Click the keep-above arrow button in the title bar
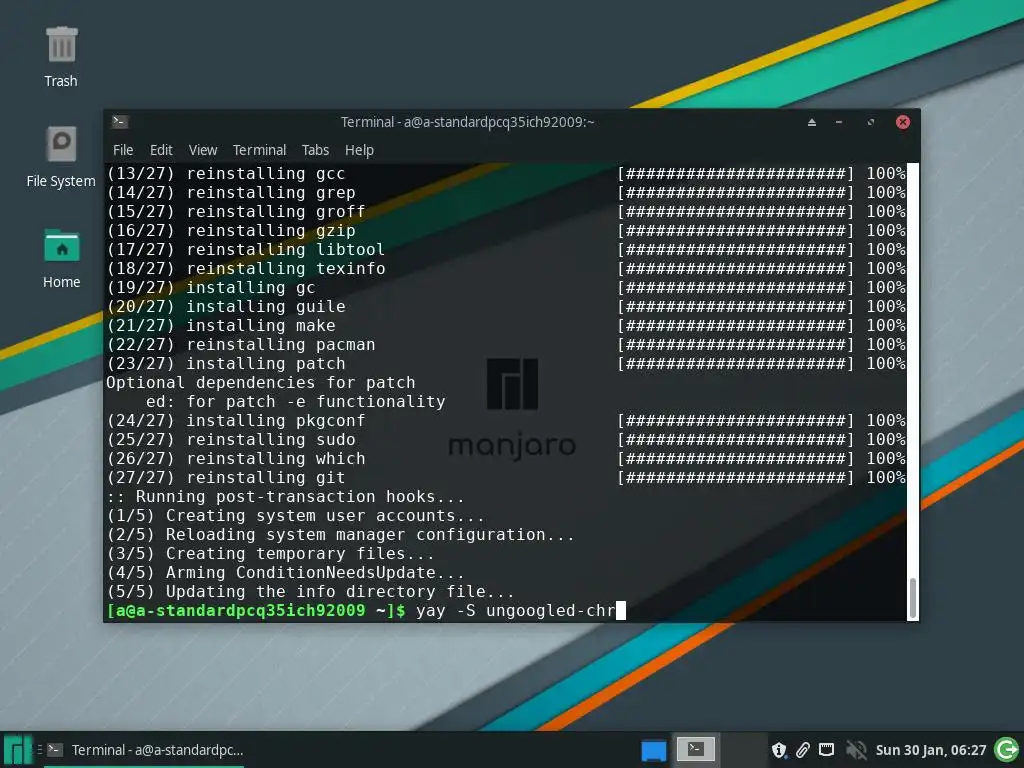This screenshot has width=1024, height=768. coord(812,122)
